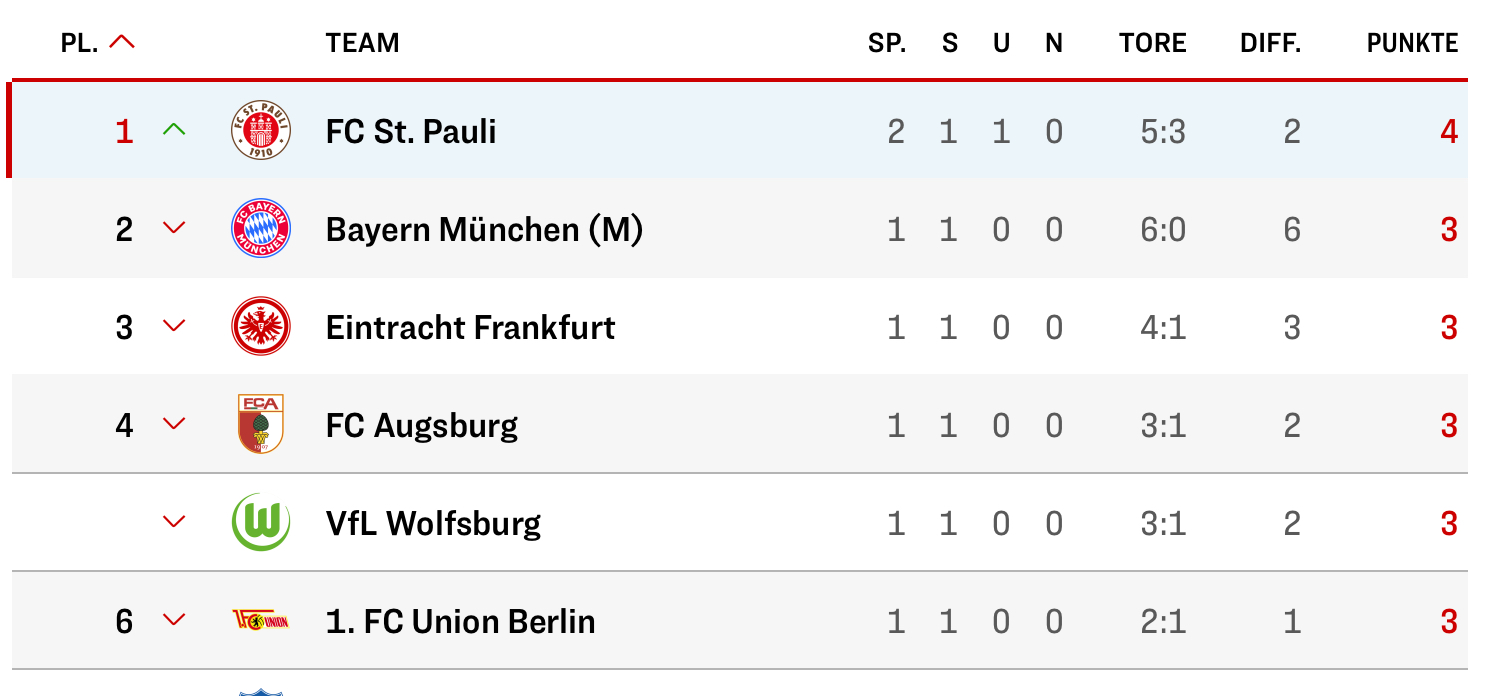Click the Eintracht Frankfurt eagle crest
Viewport: 1506px width, 696px height.
coord(260,327)
